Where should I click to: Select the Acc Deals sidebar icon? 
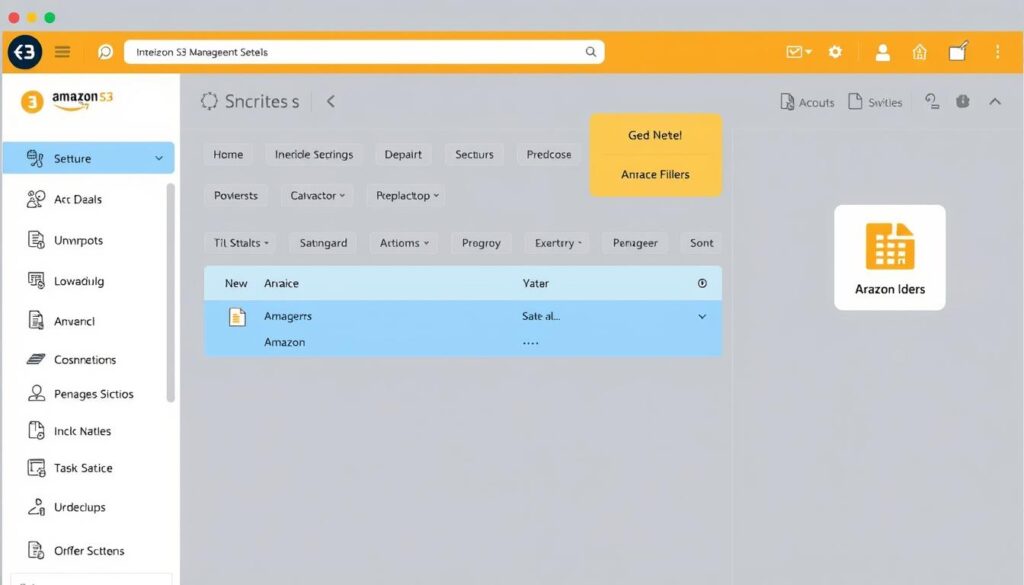[35, 199]
